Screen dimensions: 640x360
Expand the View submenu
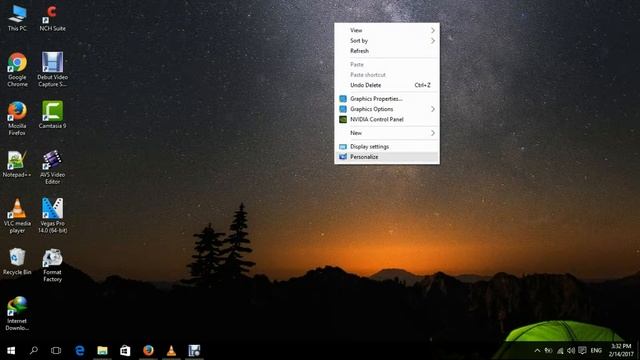click(387, 30)
